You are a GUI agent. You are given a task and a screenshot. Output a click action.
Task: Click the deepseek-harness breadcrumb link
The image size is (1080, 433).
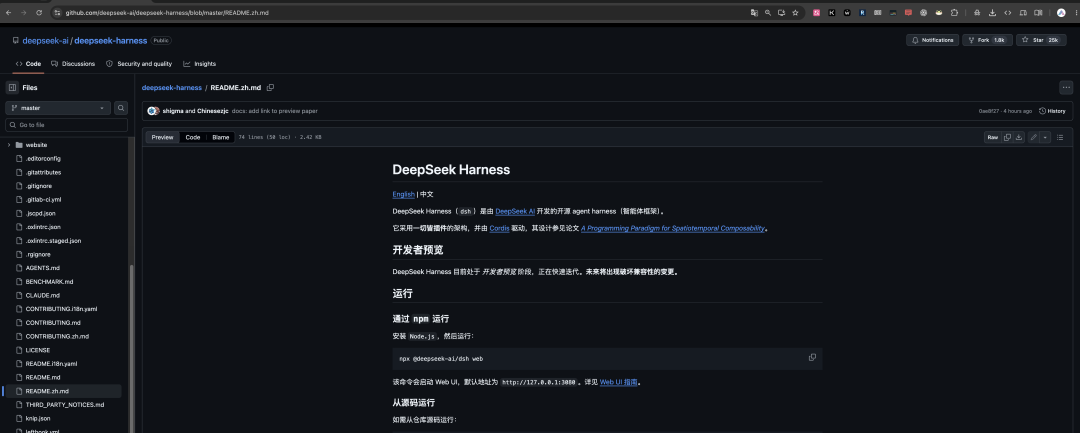pos(172,87)
